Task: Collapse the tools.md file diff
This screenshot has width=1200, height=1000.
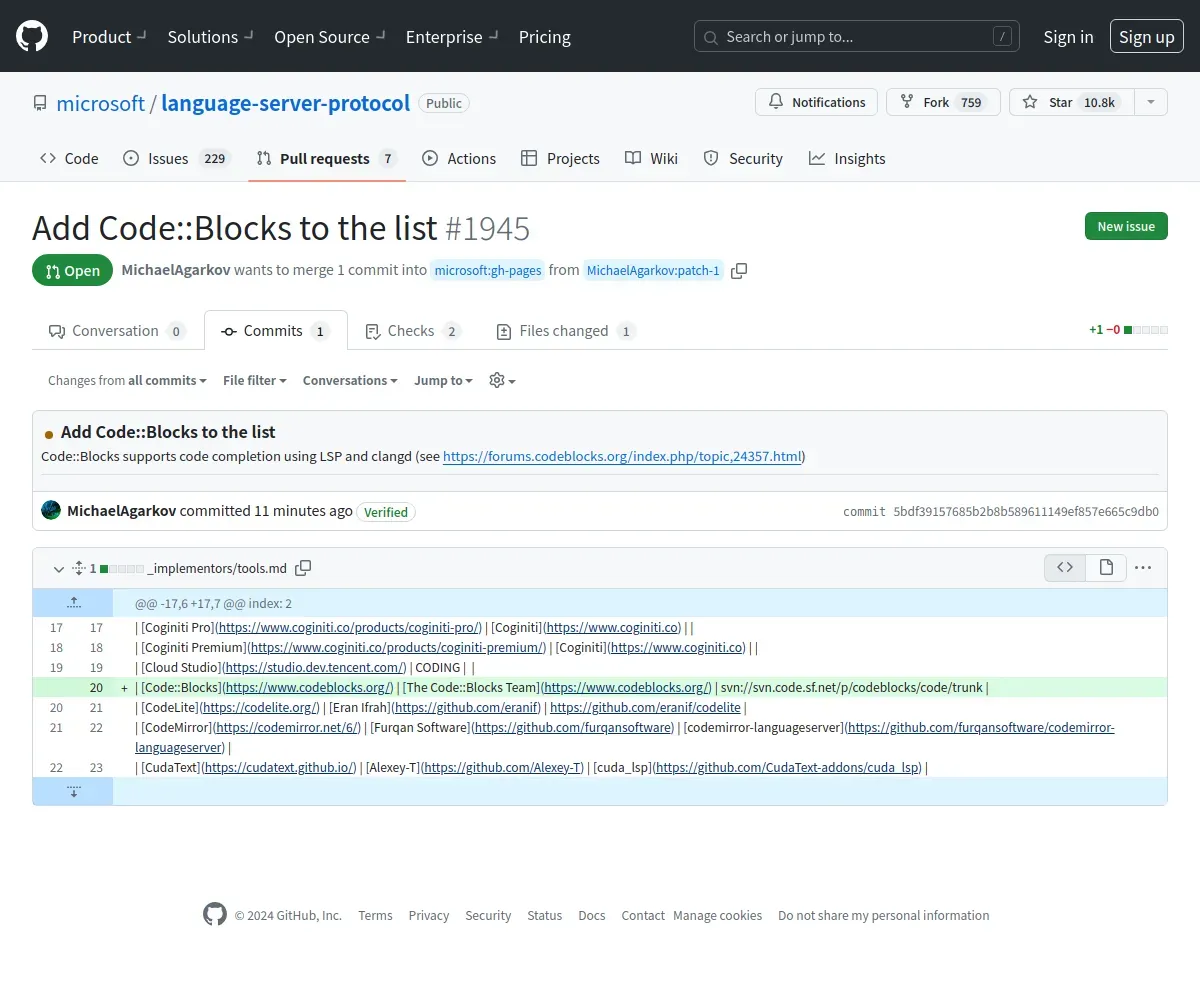Action: point(59,568)
